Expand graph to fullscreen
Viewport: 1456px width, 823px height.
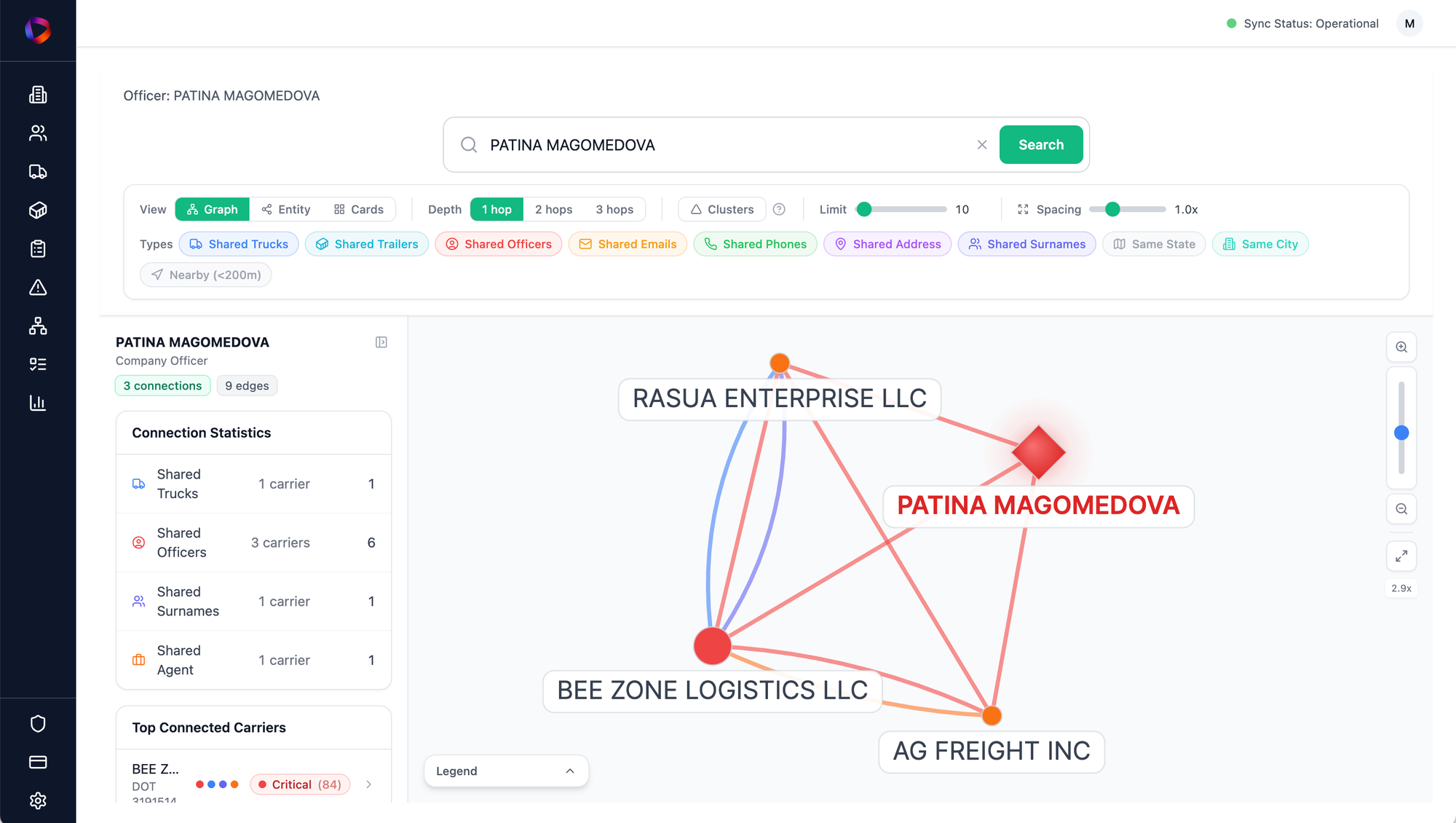[x=1401, y=556]
